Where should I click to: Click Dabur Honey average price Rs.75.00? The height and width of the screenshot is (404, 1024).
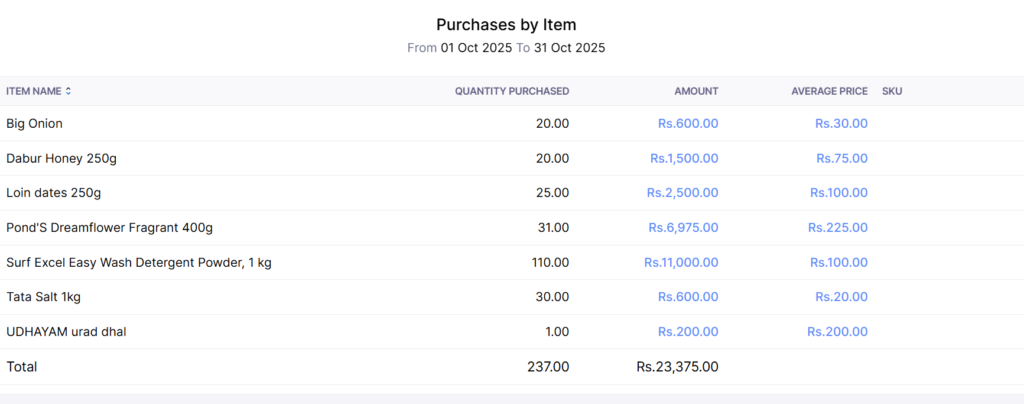[x=841, y=158]
